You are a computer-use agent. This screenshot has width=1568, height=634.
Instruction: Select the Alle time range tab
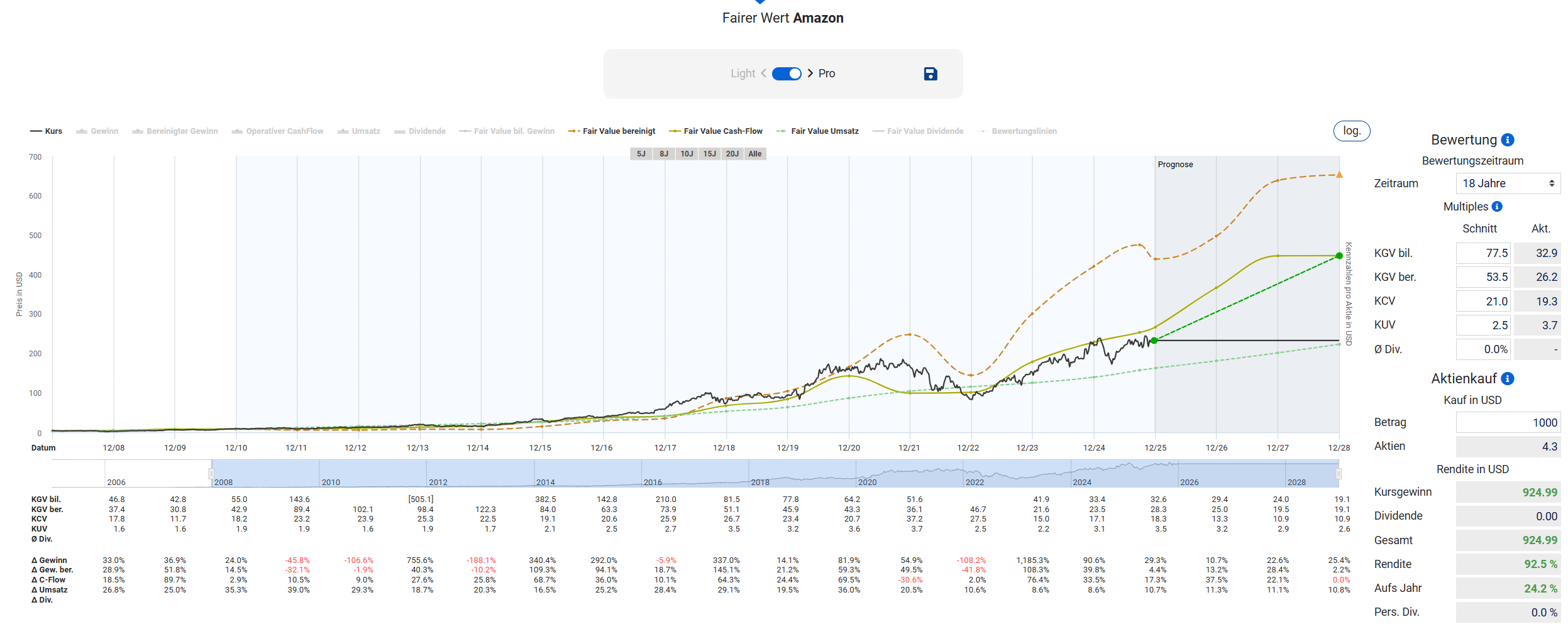pos(754,154)
